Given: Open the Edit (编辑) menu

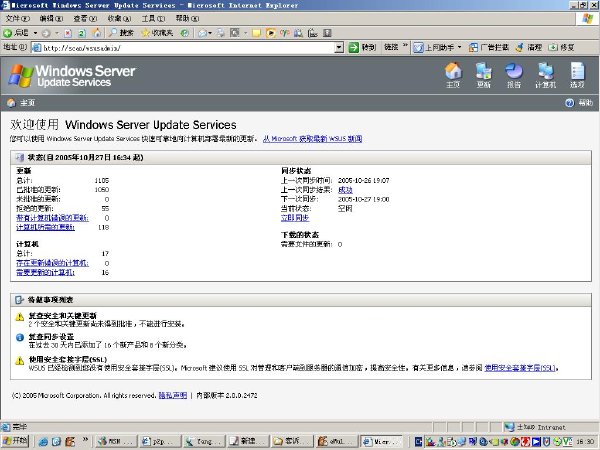Looking at the screenshot, I should pos(51,18).
